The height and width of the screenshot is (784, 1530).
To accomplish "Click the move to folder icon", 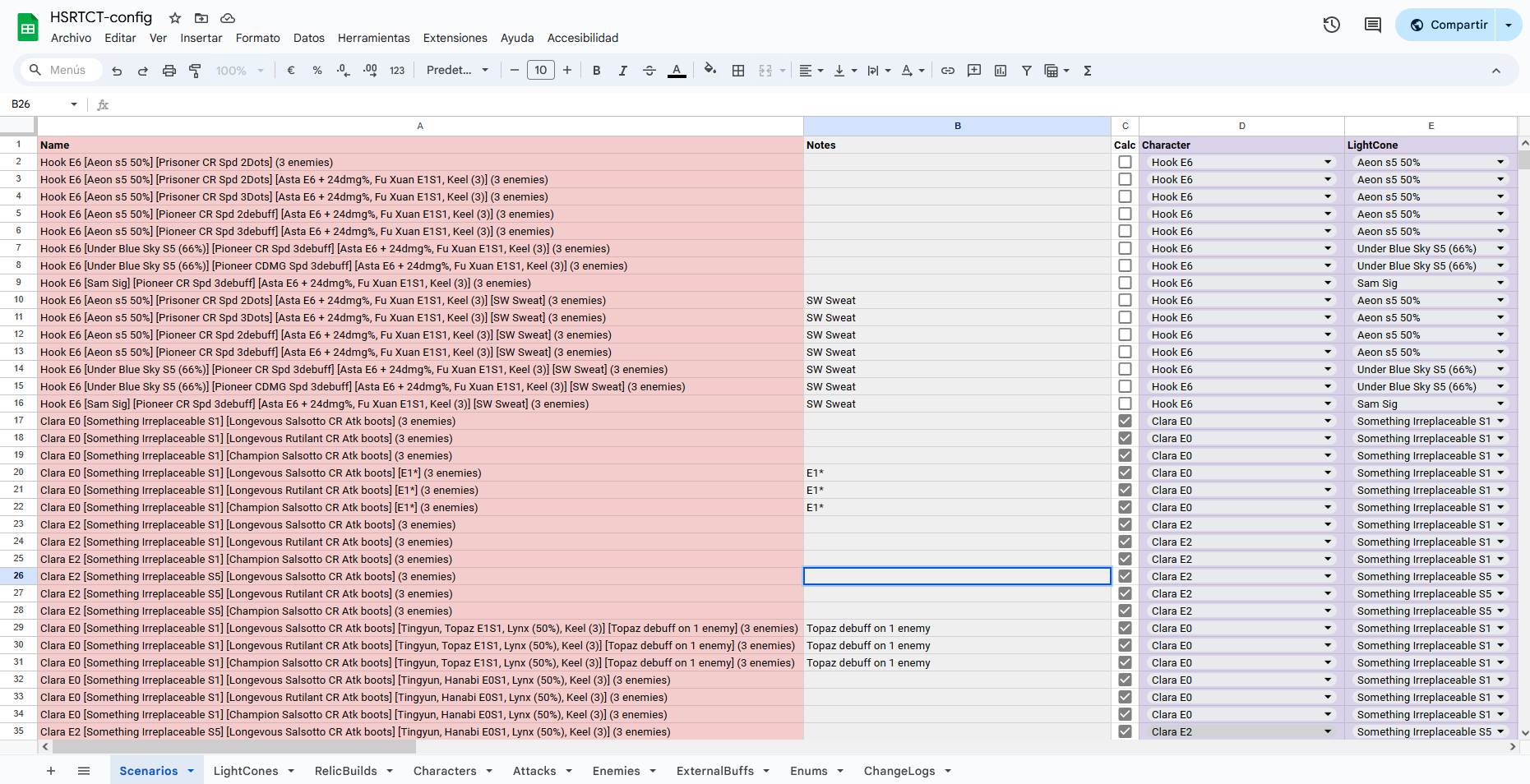I will tap(201, 18).
